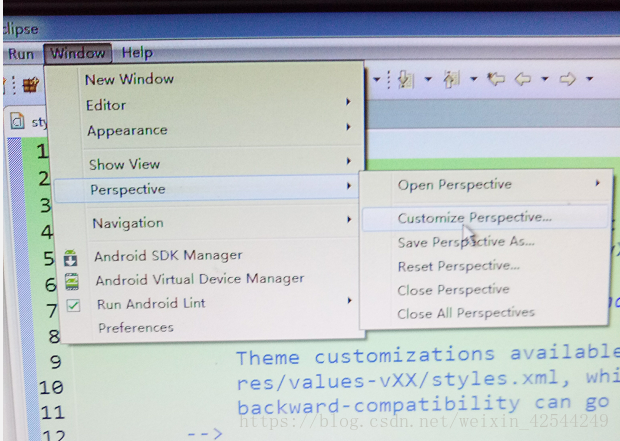Open the Forward history dropdown arrow
620x441 pixels.
(589, 79)
